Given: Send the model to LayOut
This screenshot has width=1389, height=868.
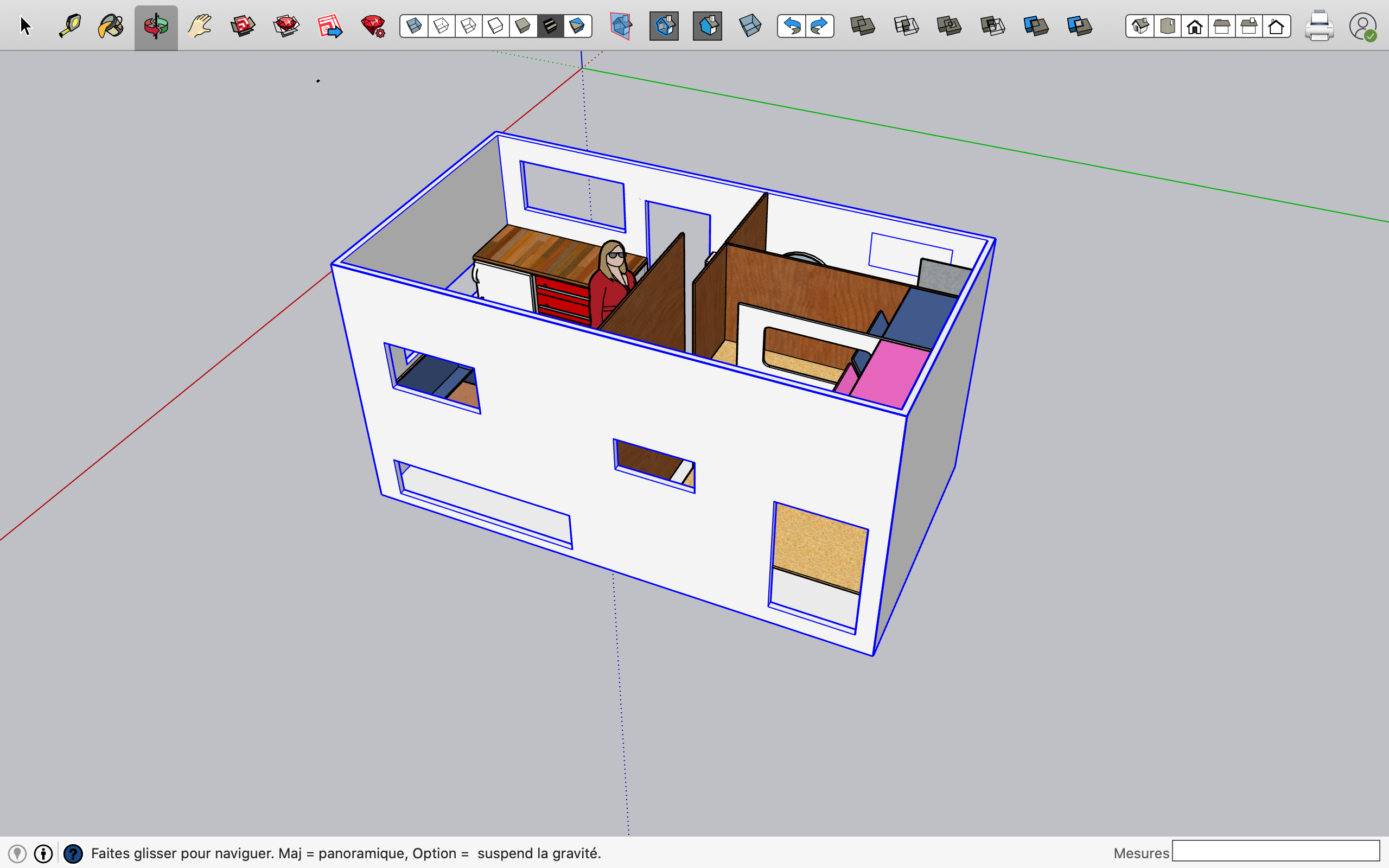Looking at the screenshot, I should (329, 27).
